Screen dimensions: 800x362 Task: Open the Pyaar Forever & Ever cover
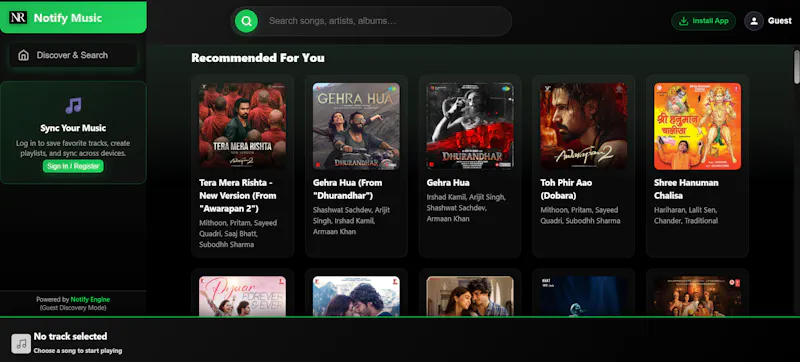pyautogui.click(x=242, y=296)
